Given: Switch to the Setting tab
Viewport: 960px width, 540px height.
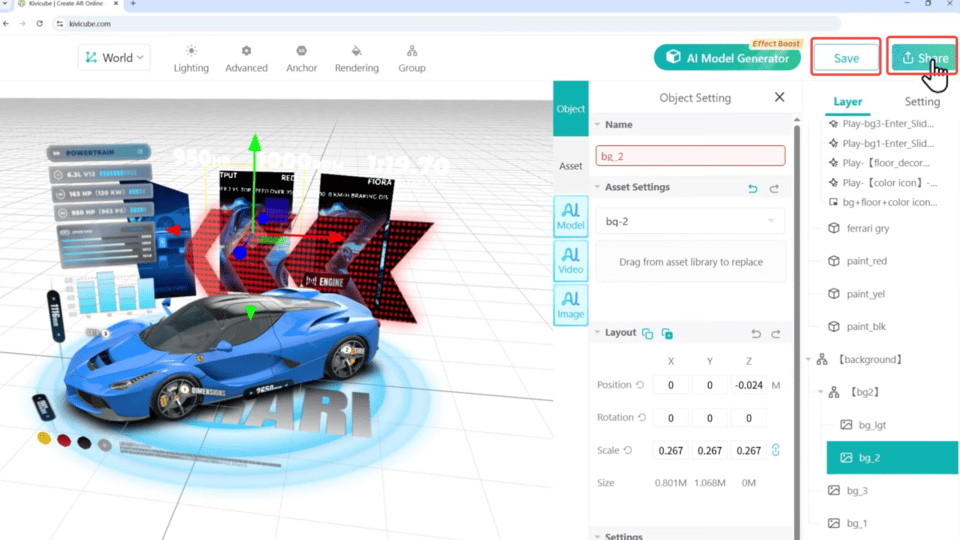Looking at the screenshot, I should [x=922, y=102].
